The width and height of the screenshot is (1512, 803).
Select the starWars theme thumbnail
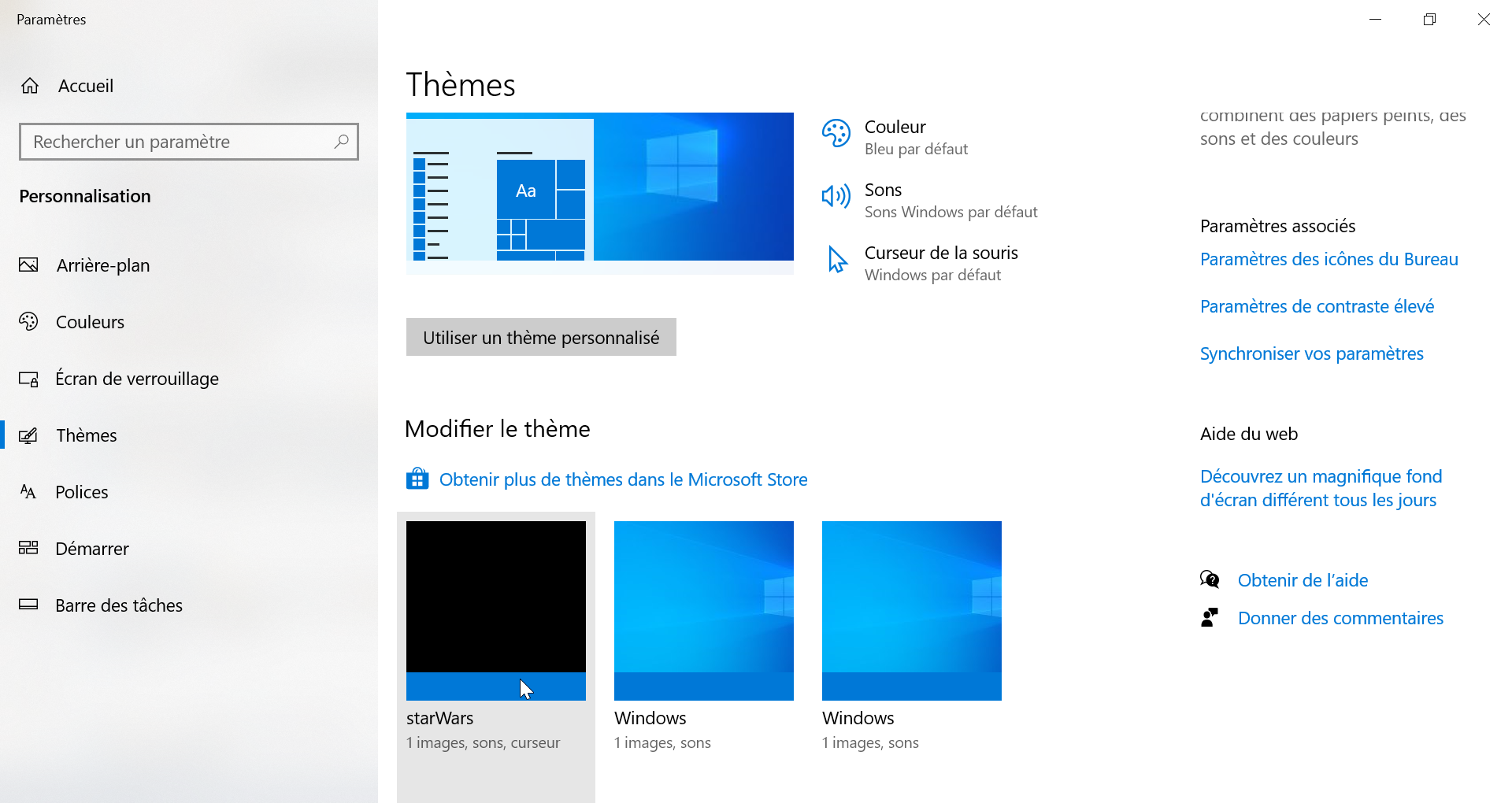pos(496,610)
